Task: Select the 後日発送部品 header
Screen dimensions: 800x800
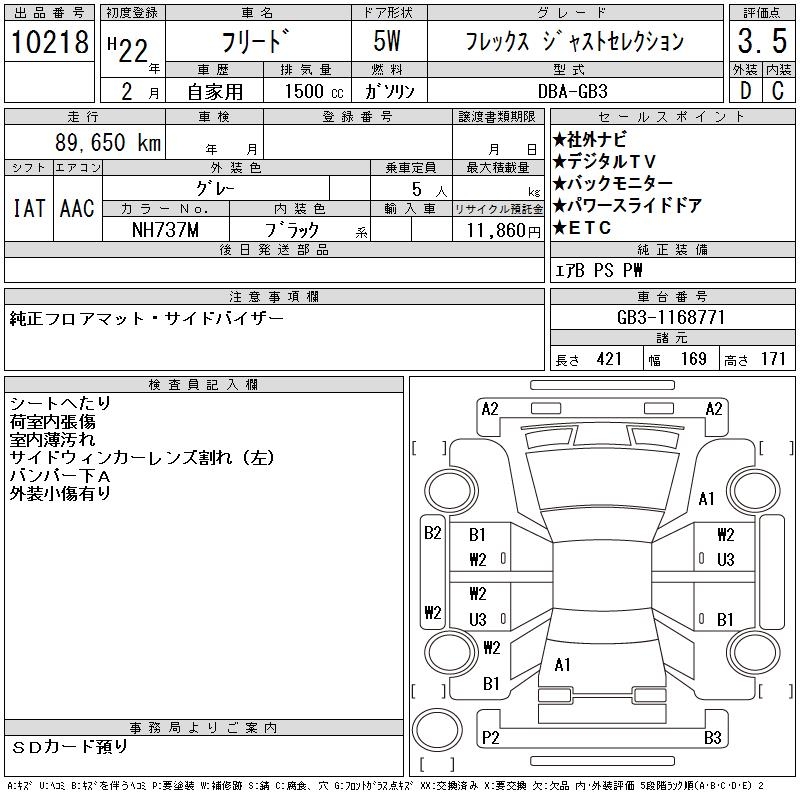Action: (x=274, y=250)
